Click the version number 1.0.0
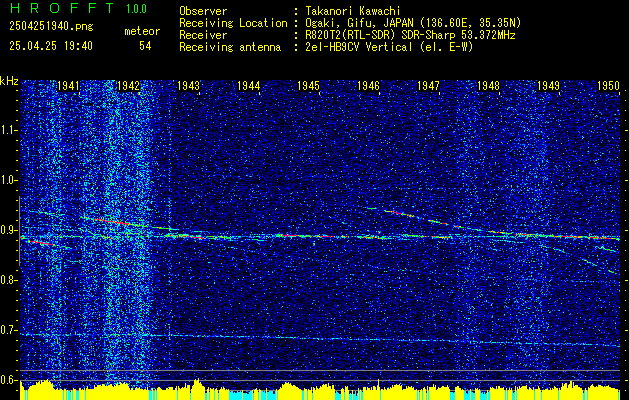629x400 pixels. [136, 9]
